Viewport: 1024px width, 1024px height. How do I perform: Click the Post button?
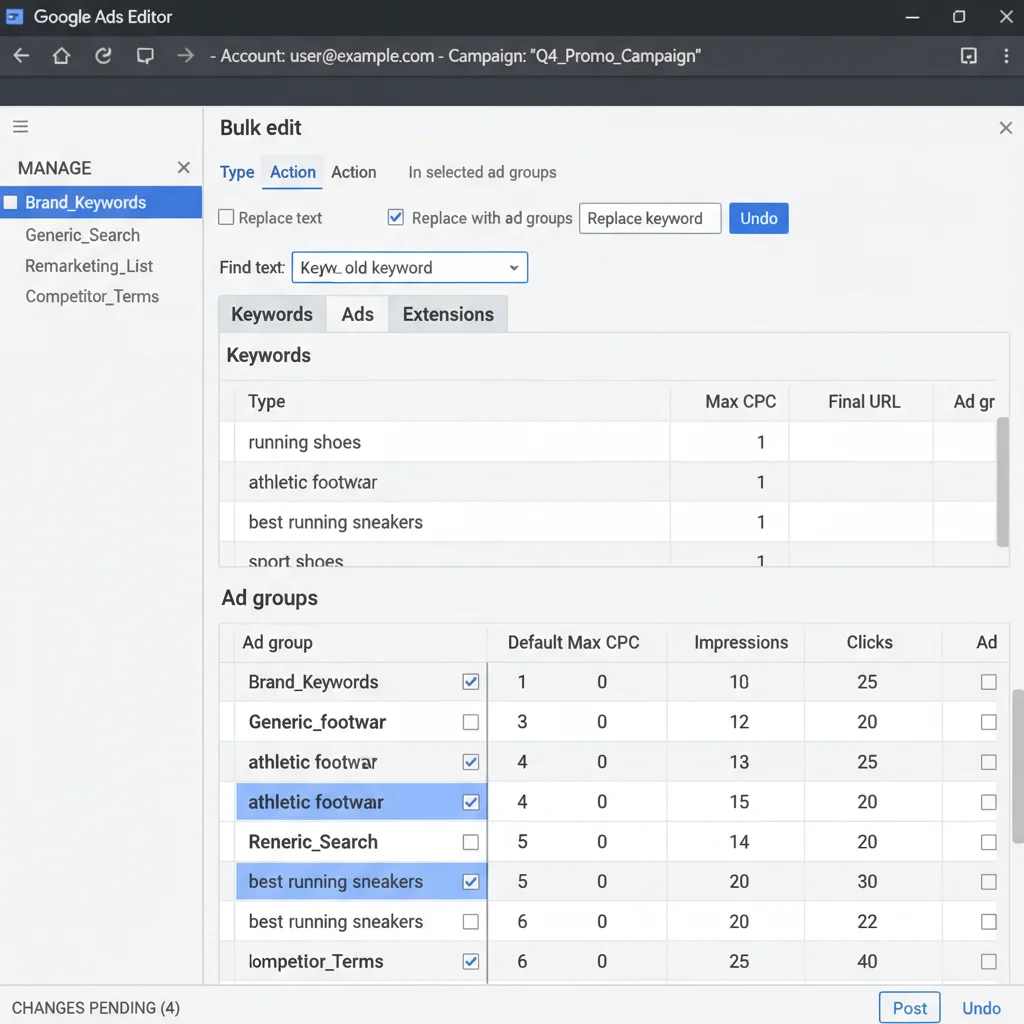coord(910,1008)
